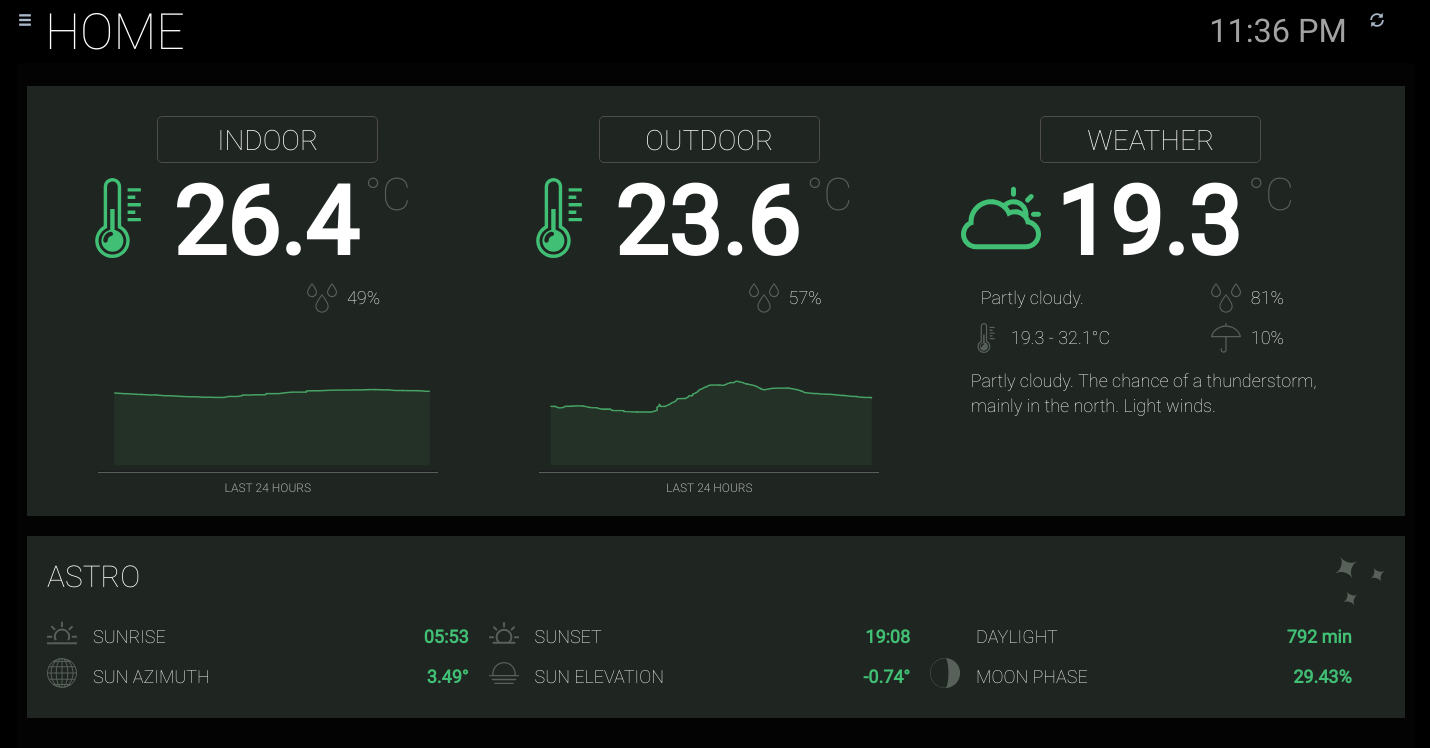This screenshot has height=748, width=1430.
Task: Click the indoor humidity droplets icon
Action: coord(322,298)
